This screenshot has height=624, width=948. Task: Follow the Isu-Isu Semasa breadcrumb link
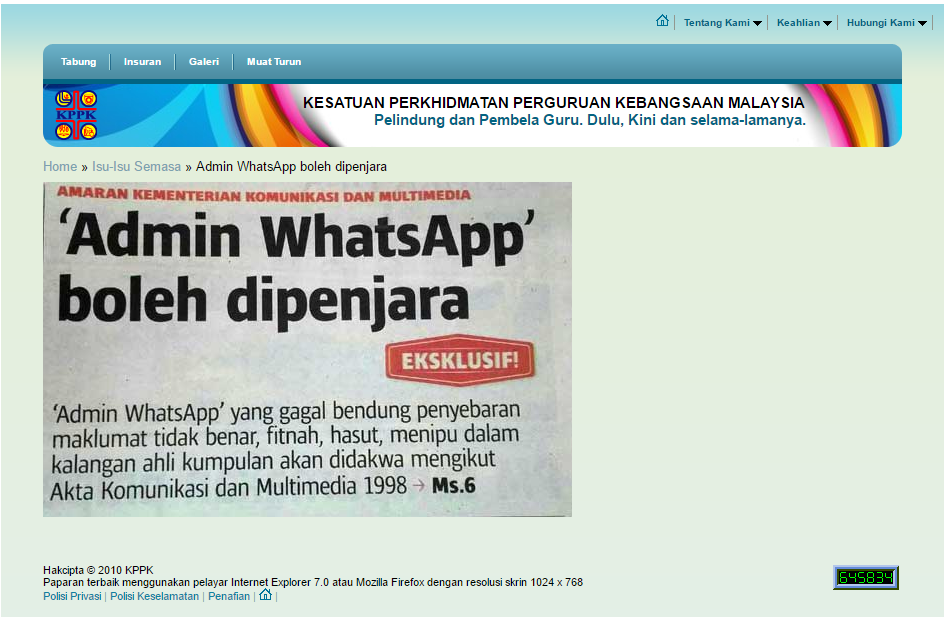point(136,167)
